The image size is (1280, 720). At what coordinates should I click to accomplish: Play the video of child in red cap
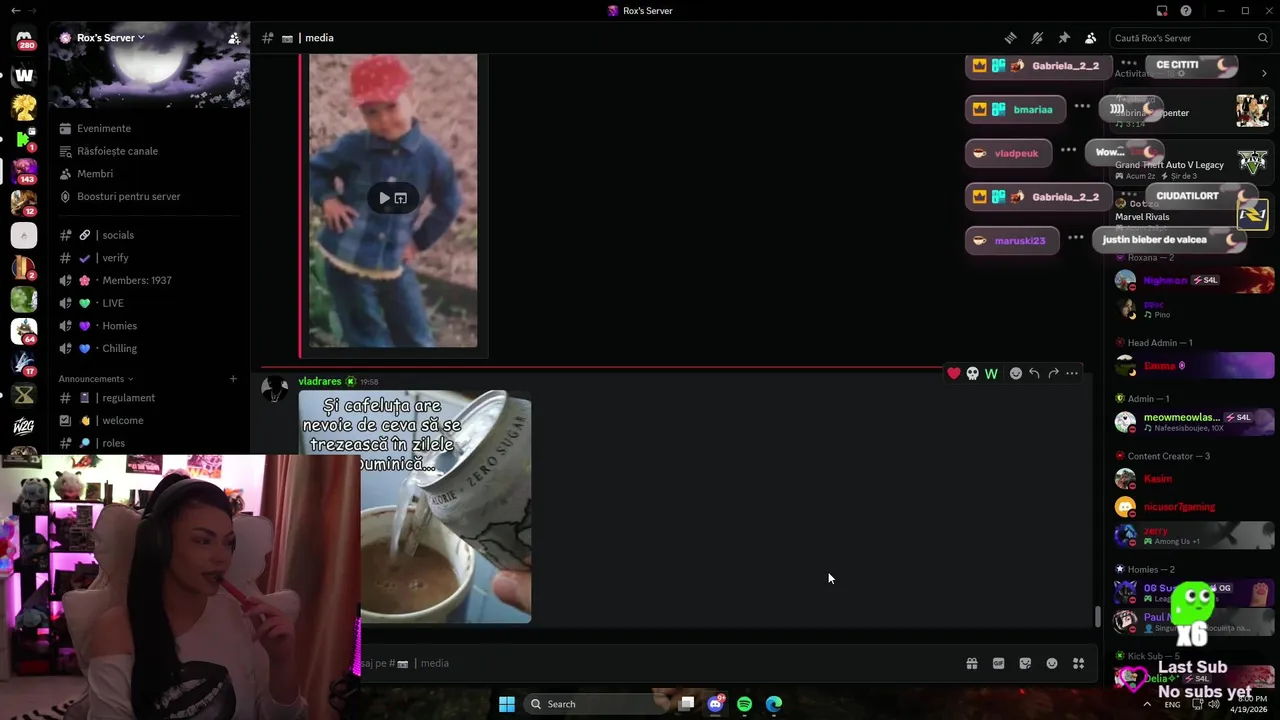[384, 198]
